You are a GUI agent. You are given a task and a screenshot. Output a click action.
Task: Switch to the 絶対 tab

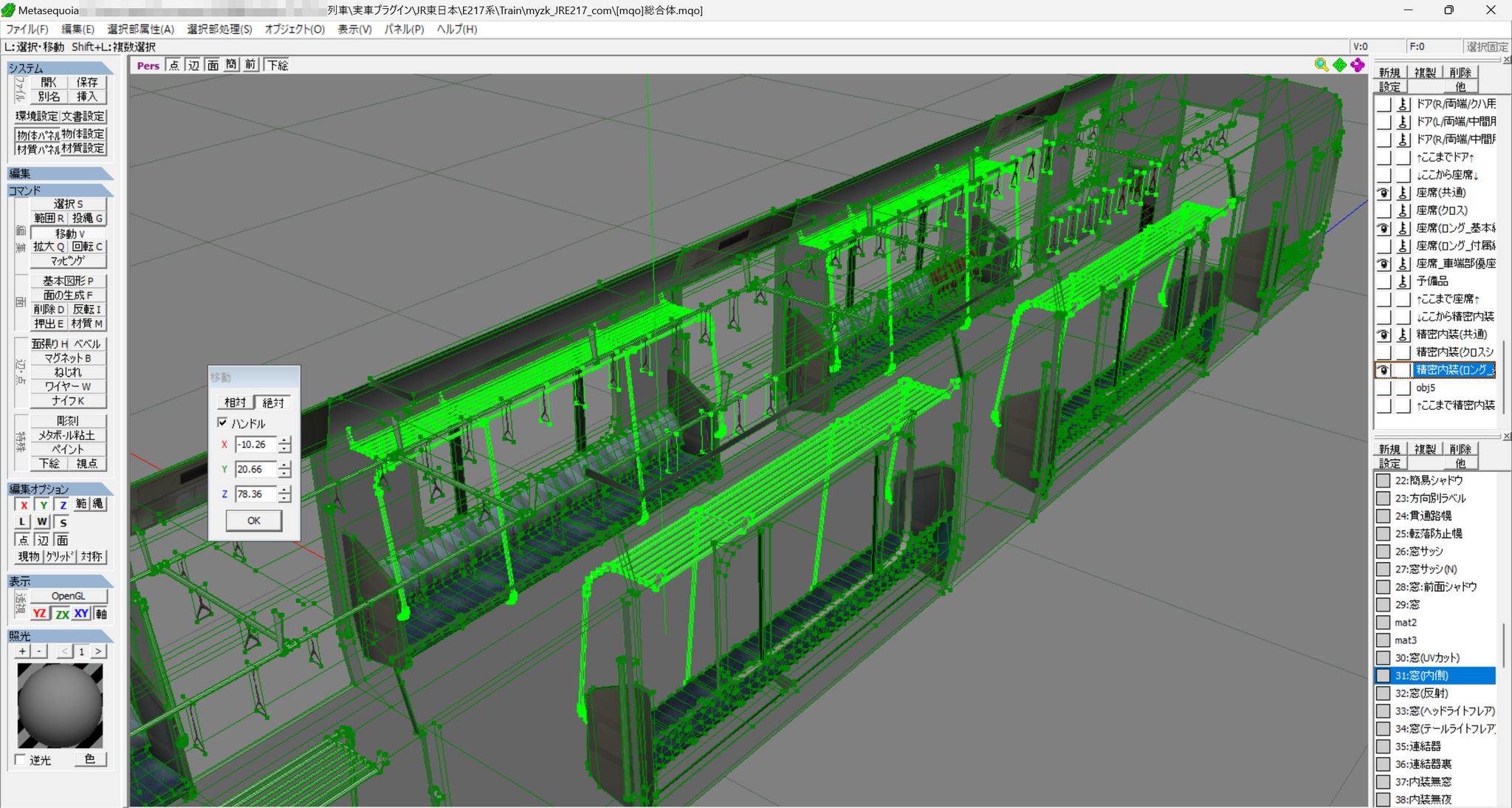(x=272, y=403)
